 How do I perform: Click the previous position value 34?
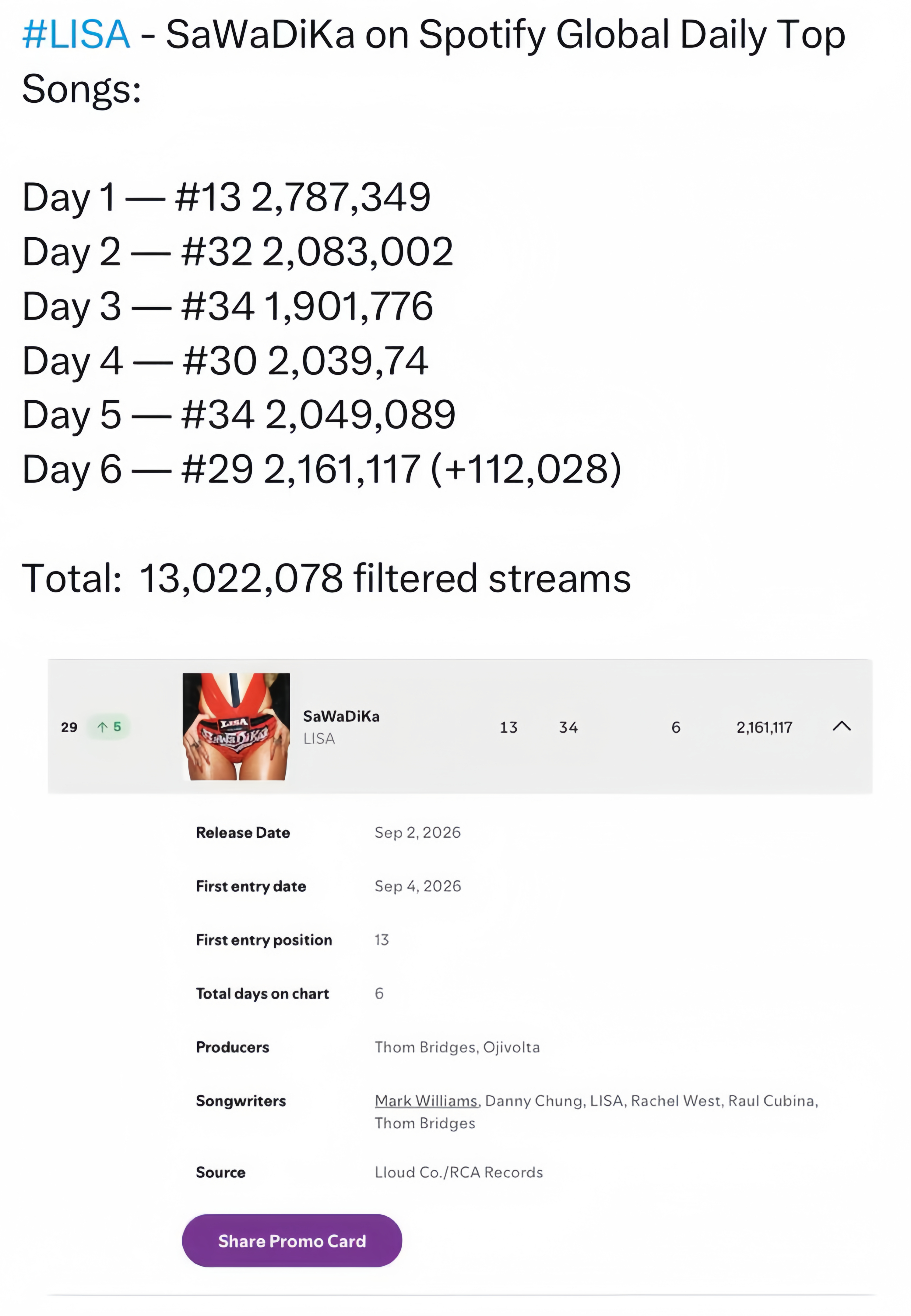568,727
